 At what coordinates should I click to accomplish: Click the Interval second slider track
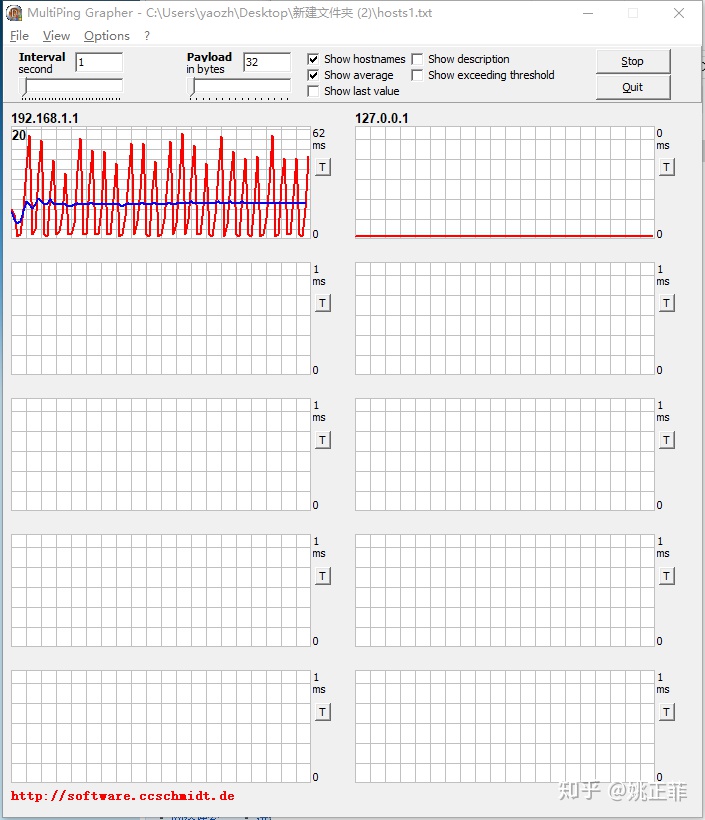[x=72, y=87]
